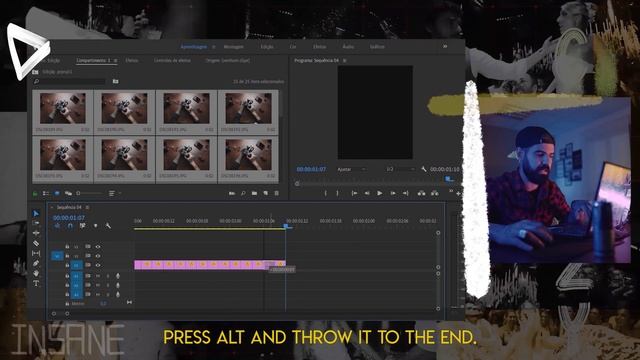The image size is (640, 360).
Task: Open the program monitor button editor plus
Action: (x=458, y=193)
